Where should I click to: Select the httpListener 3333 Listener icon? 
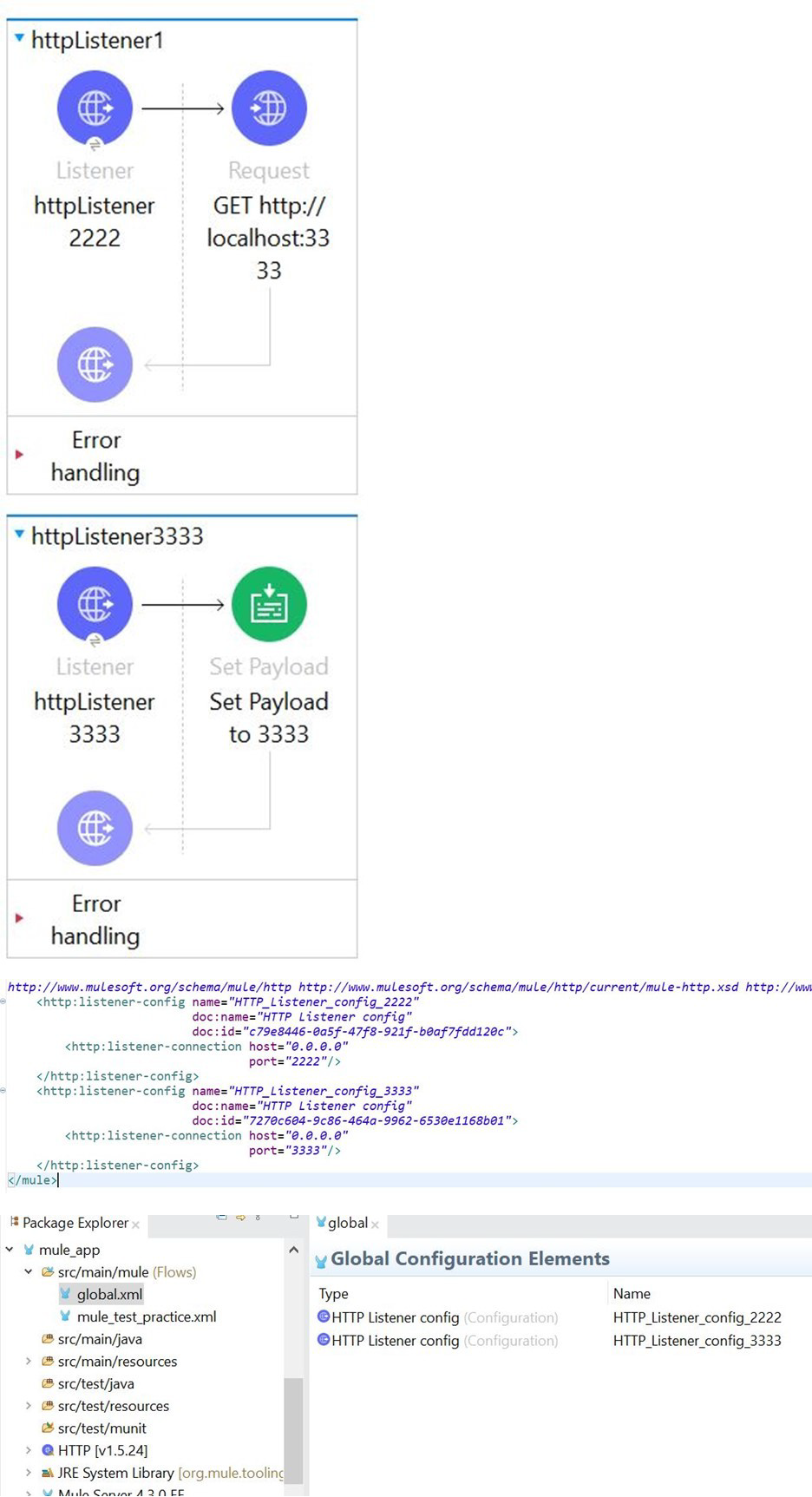(95, 604)
